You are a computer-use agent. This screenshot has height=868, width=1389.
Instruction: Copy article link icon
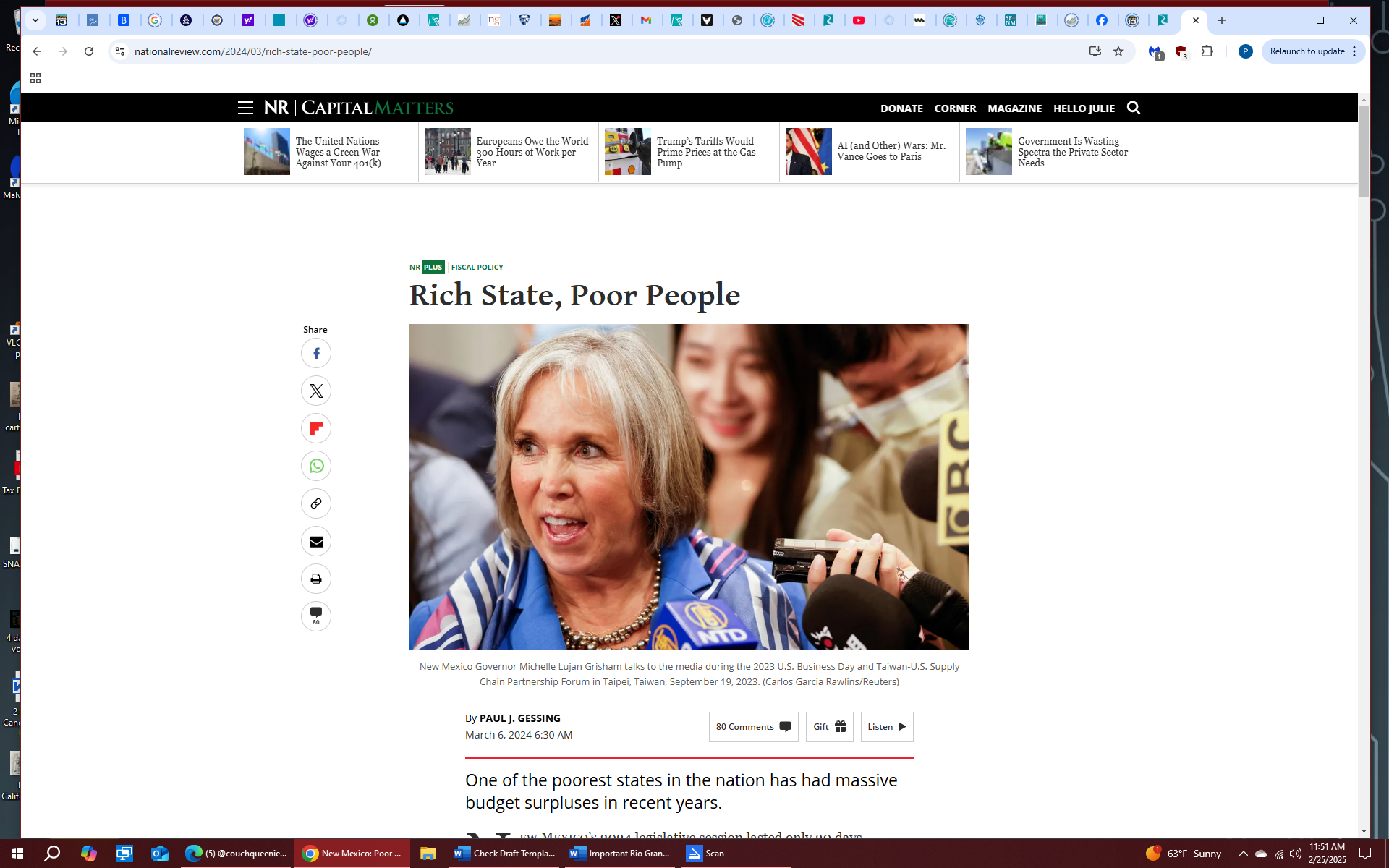[316, 504]
